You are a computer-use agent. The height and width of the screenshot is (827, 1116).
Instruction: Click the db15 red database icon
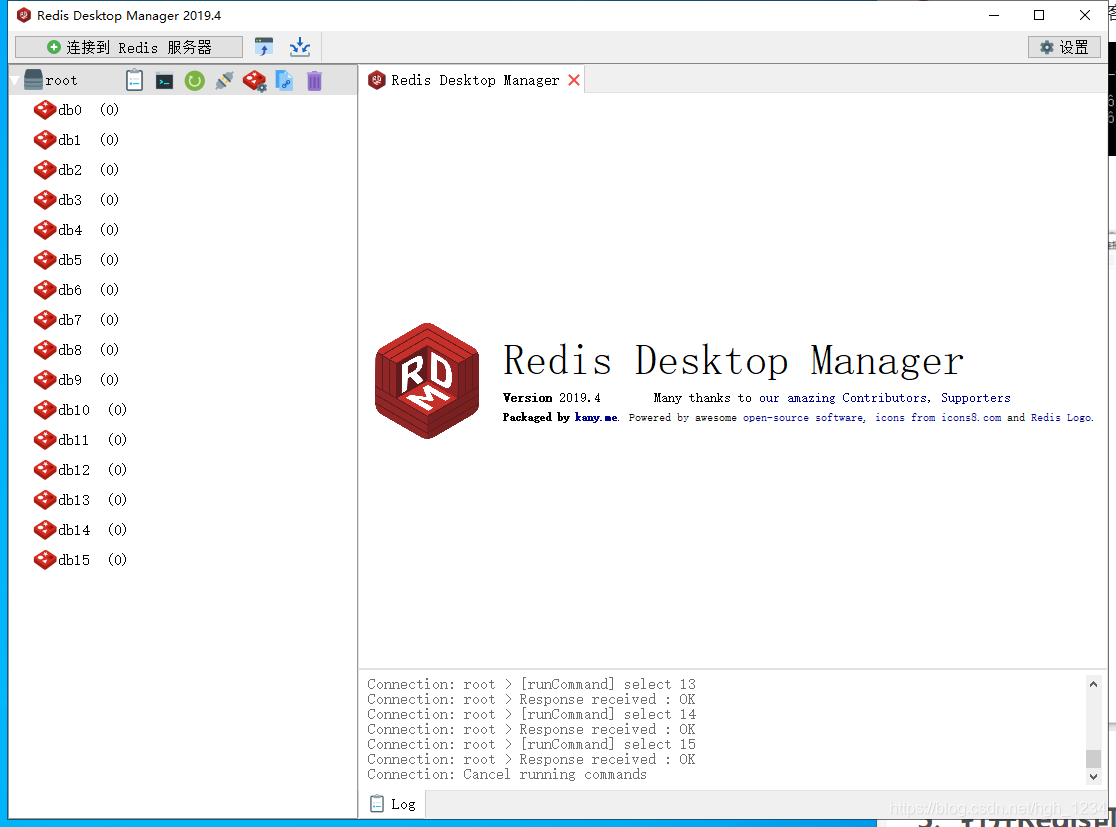click(45, 560)
